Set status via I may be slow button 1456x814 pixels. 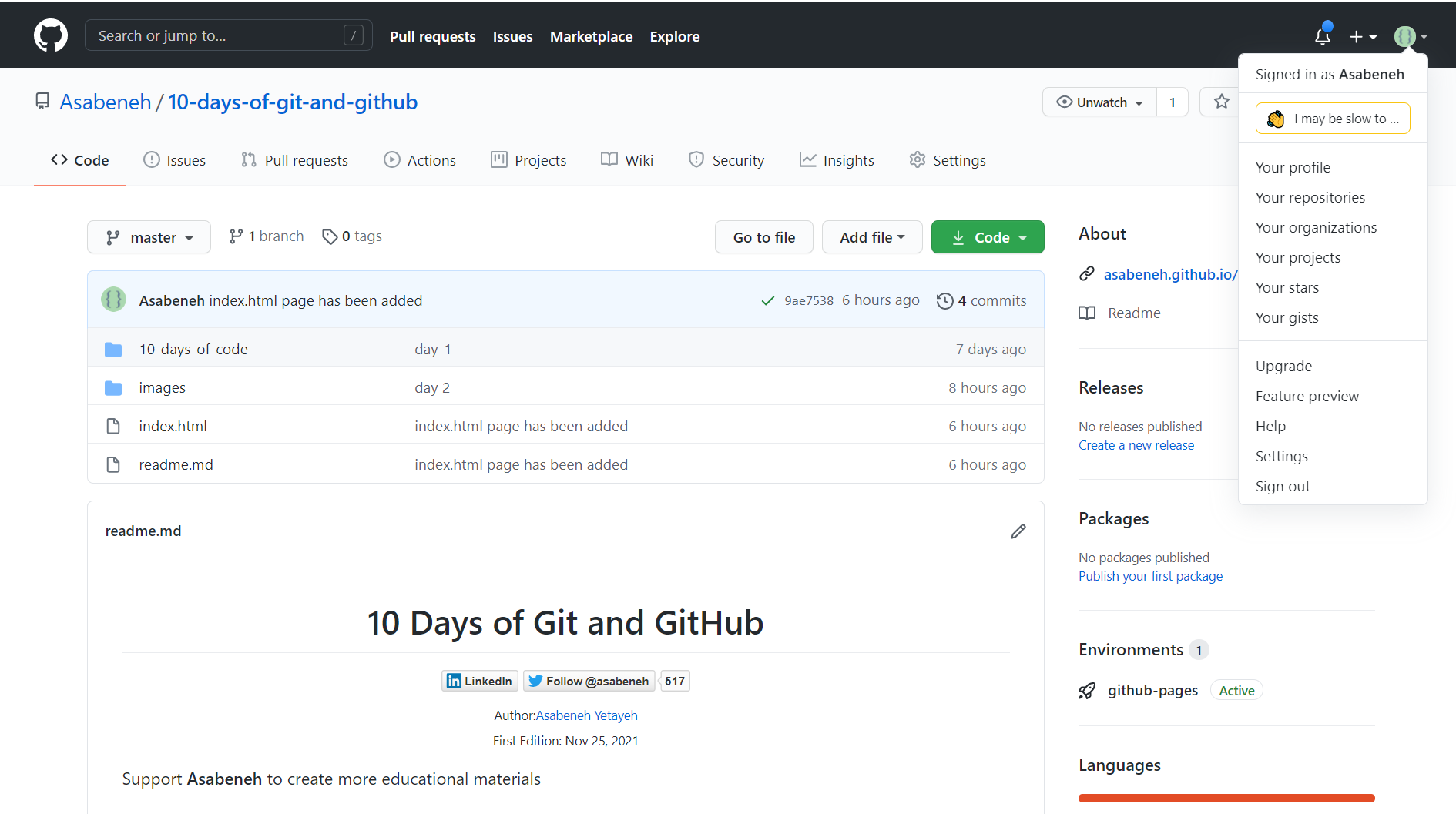1333,118
